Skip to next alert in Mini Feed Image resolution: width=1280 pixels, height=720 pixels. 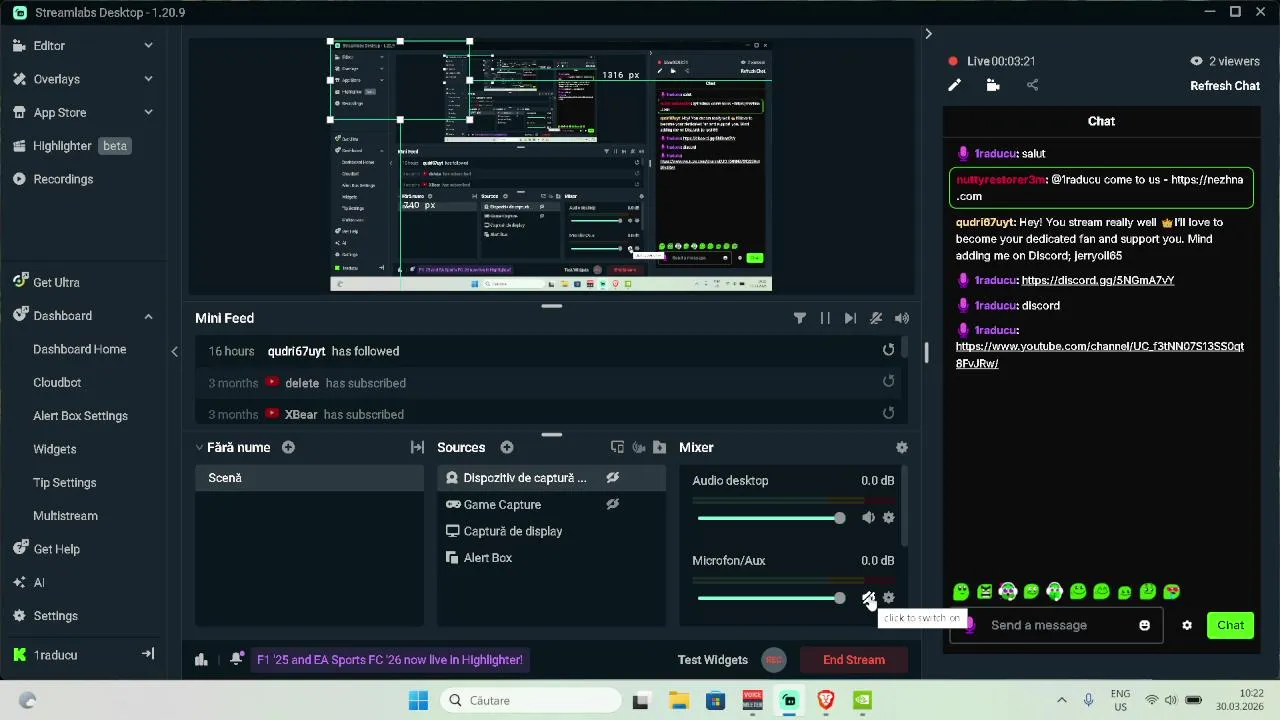[x=850, y=318]
